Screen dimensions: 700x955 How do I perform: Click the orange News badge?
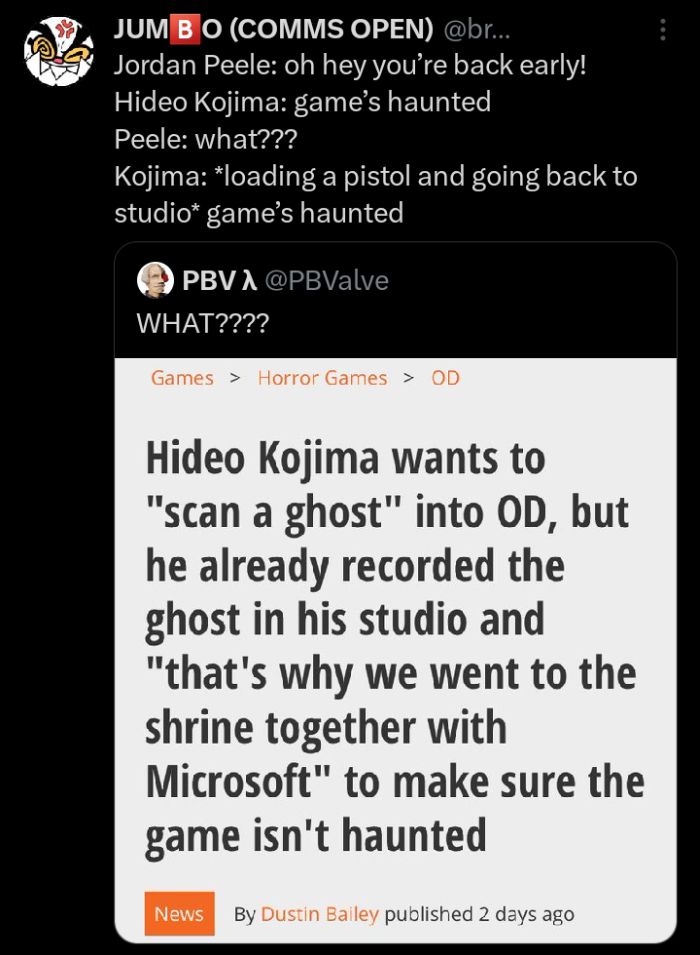pos(179,914)
